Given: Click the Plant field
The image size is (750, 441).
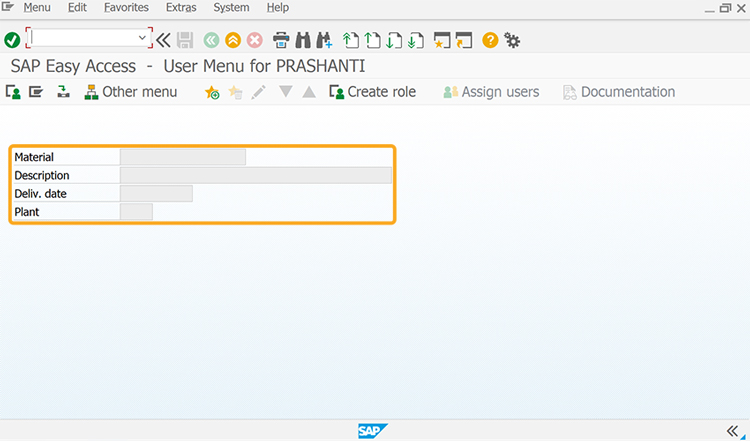Looking at the screenshot, I should pos(136,211).
